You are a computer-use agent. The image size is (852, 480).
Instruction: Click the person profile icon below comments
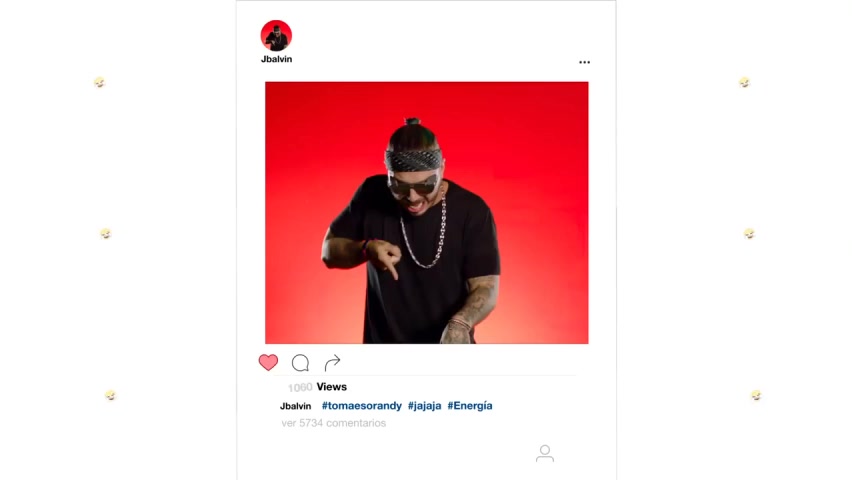point(544,453)
